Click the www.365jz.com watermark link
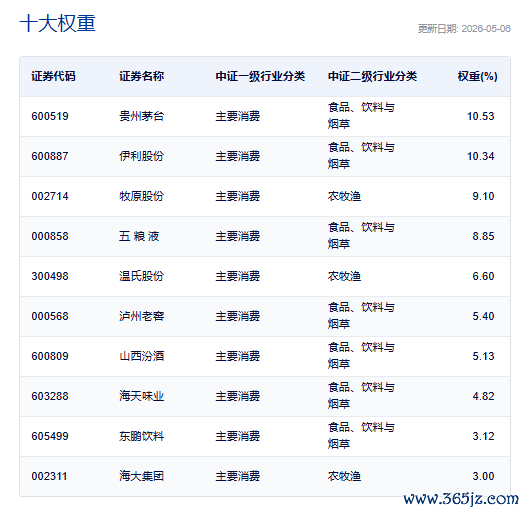 tap(461, 499)
